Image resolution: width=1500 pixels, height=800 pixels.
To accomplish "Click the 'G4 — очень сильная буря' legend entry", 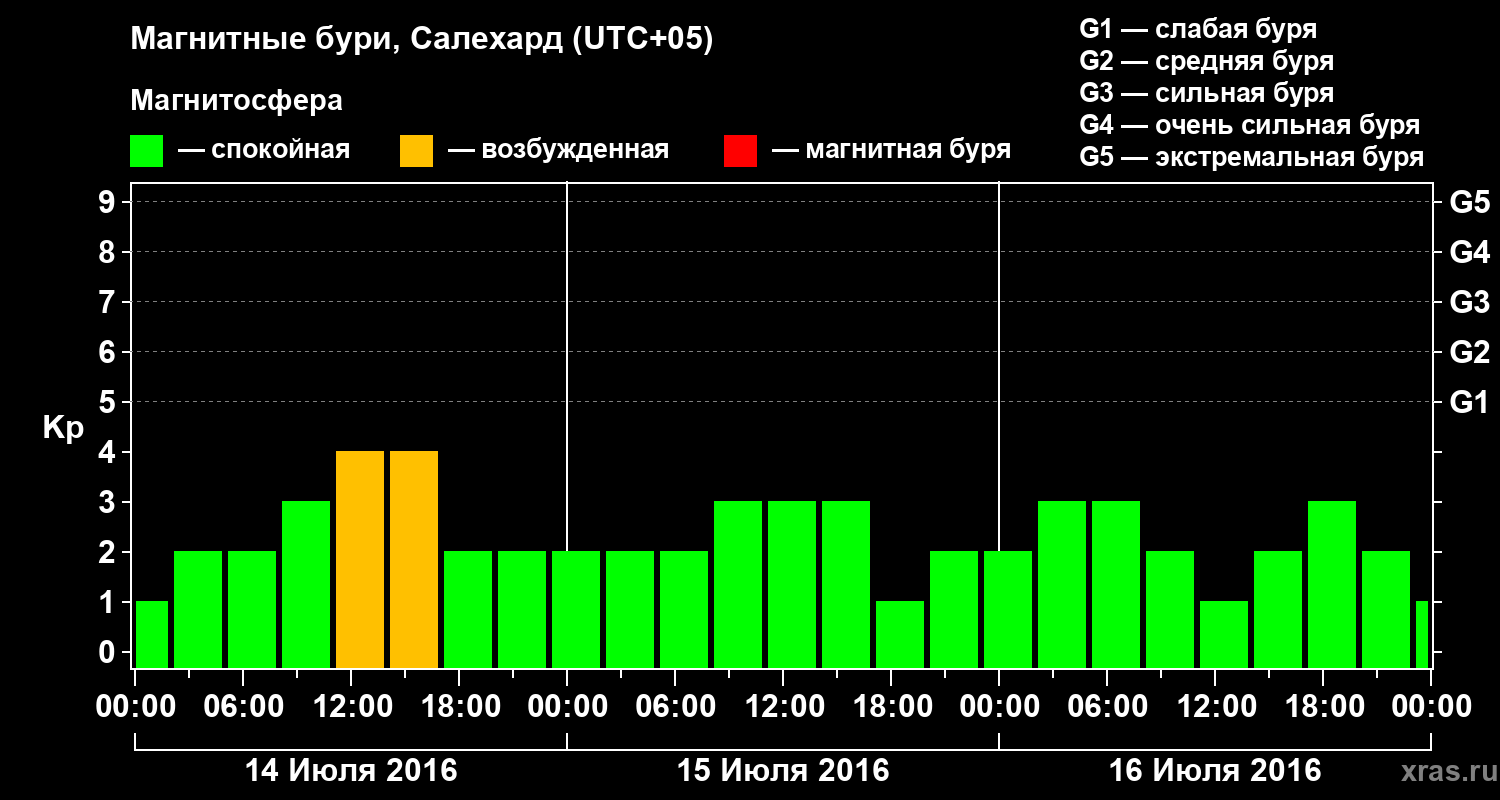I will (1250, 125).
